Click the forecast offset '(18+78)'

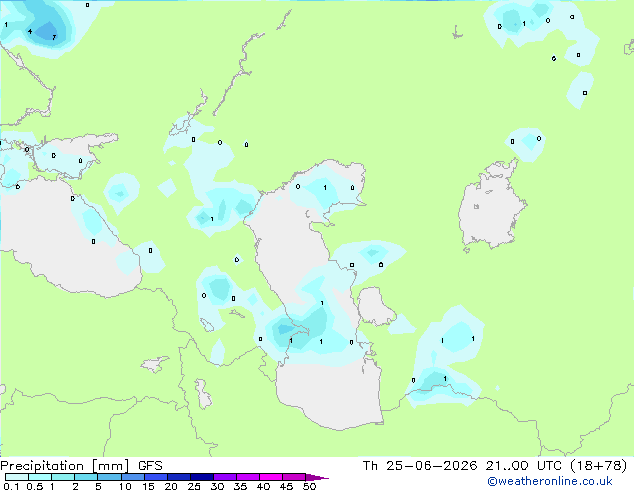coord(598,466)
